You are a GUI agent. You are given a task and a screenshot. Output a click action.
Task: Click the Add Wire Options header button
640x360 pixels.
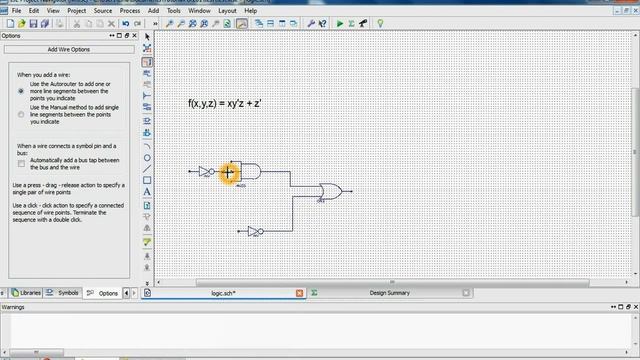pos(69,49)
